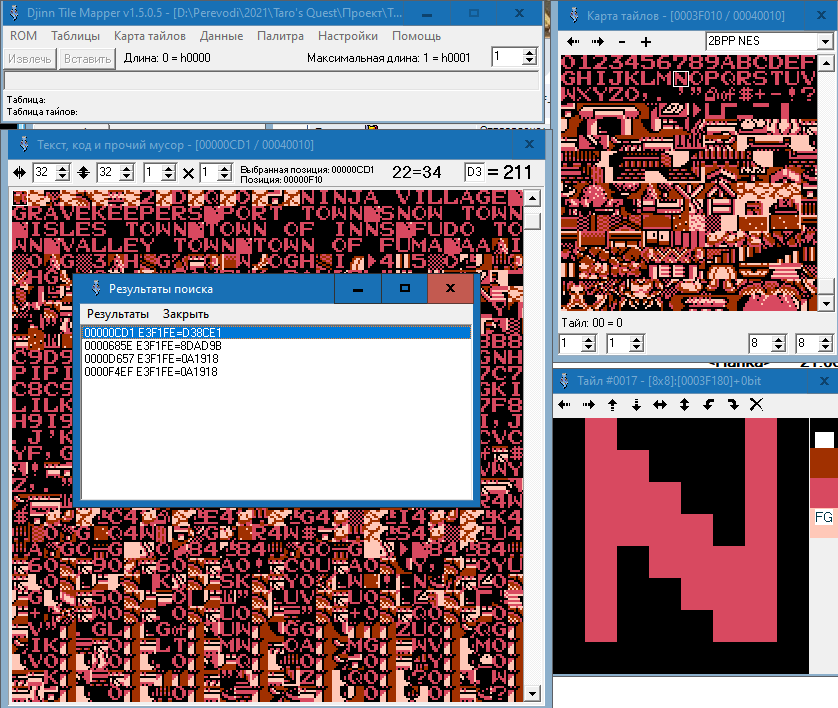Select search result 0000F4EF E3F1FE=0A1918

[x=276, y=371]
